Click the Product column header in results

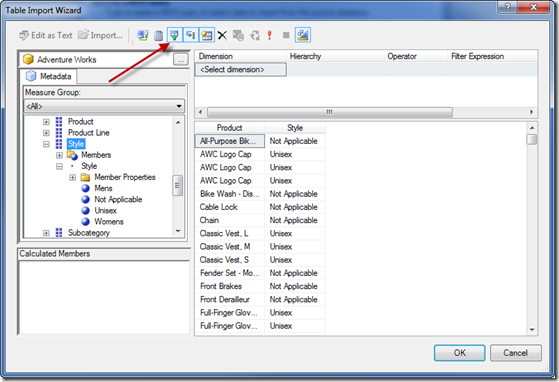click(x=230, y=128)
